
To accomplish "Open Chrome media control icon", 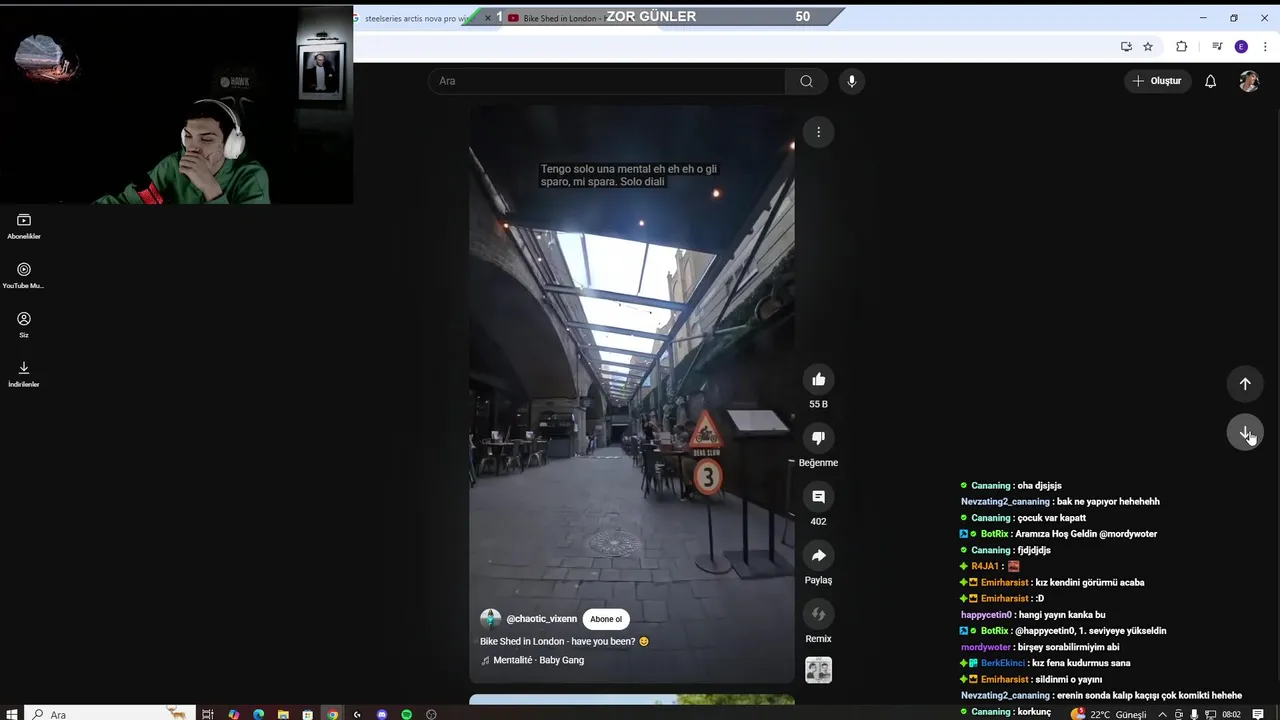I will (x=1217, y=46).
